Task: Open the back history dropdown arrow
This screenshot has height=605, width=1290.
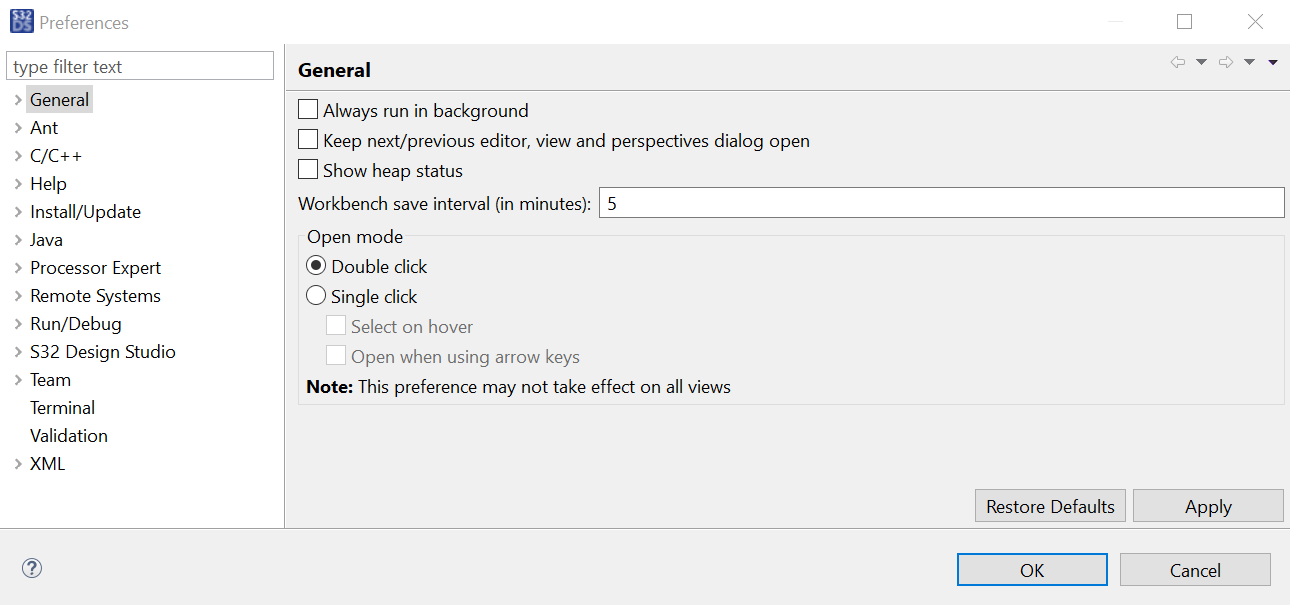Action: click(x=1201, y=62)
